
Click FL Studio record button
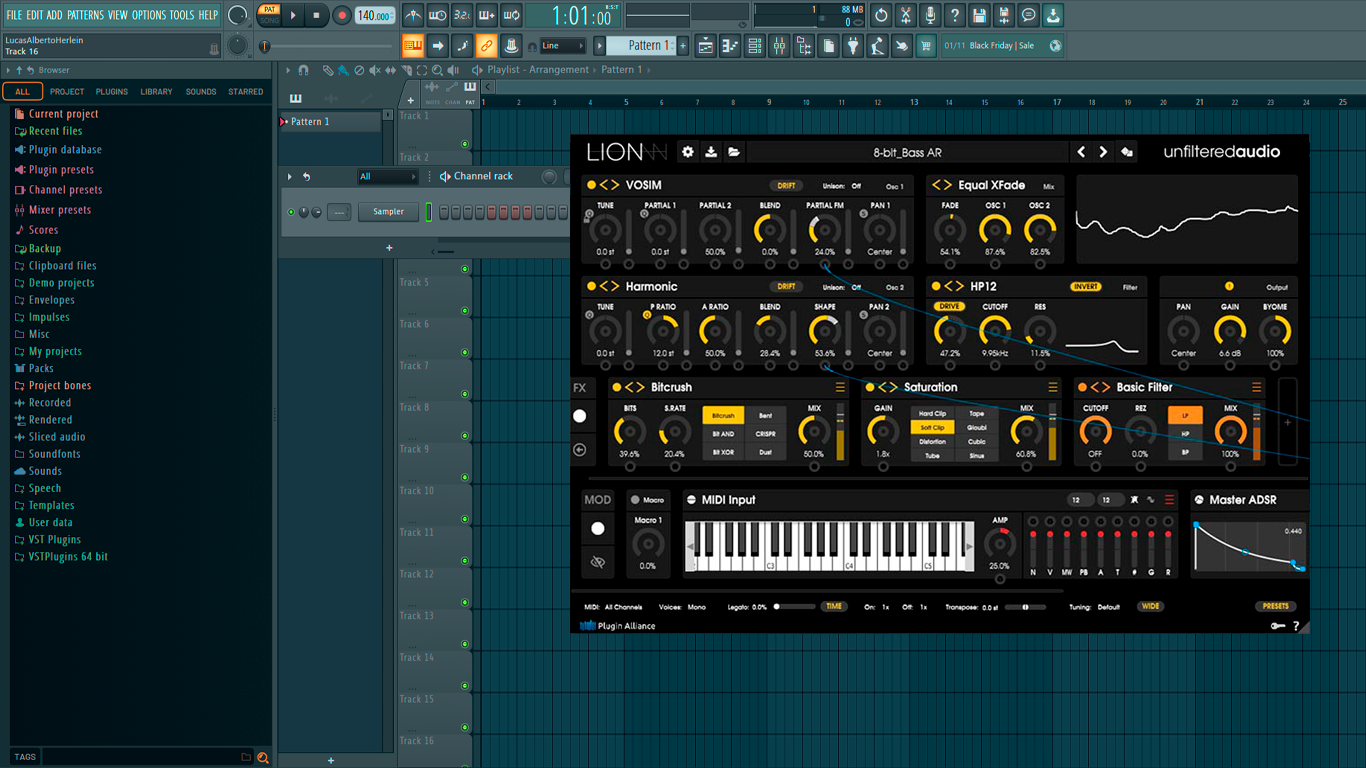[x=342, y=15]
